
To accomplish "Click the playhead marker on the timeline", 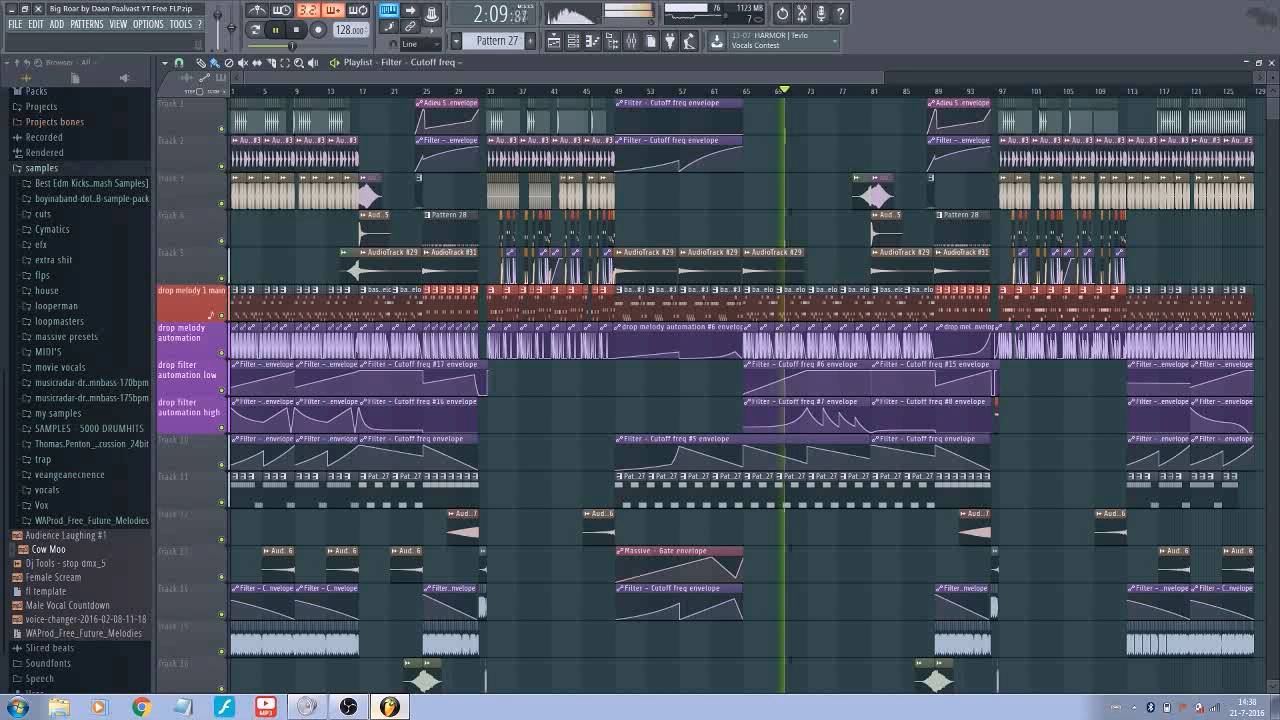I will [x=784, y=90].
